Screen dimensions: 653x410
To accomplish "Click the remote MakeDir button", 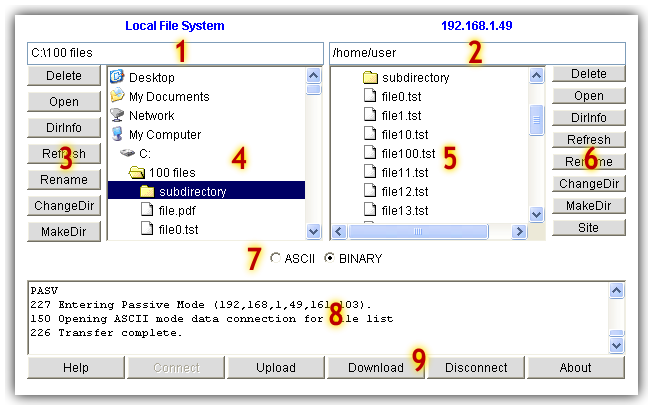I will coord(589,206).
